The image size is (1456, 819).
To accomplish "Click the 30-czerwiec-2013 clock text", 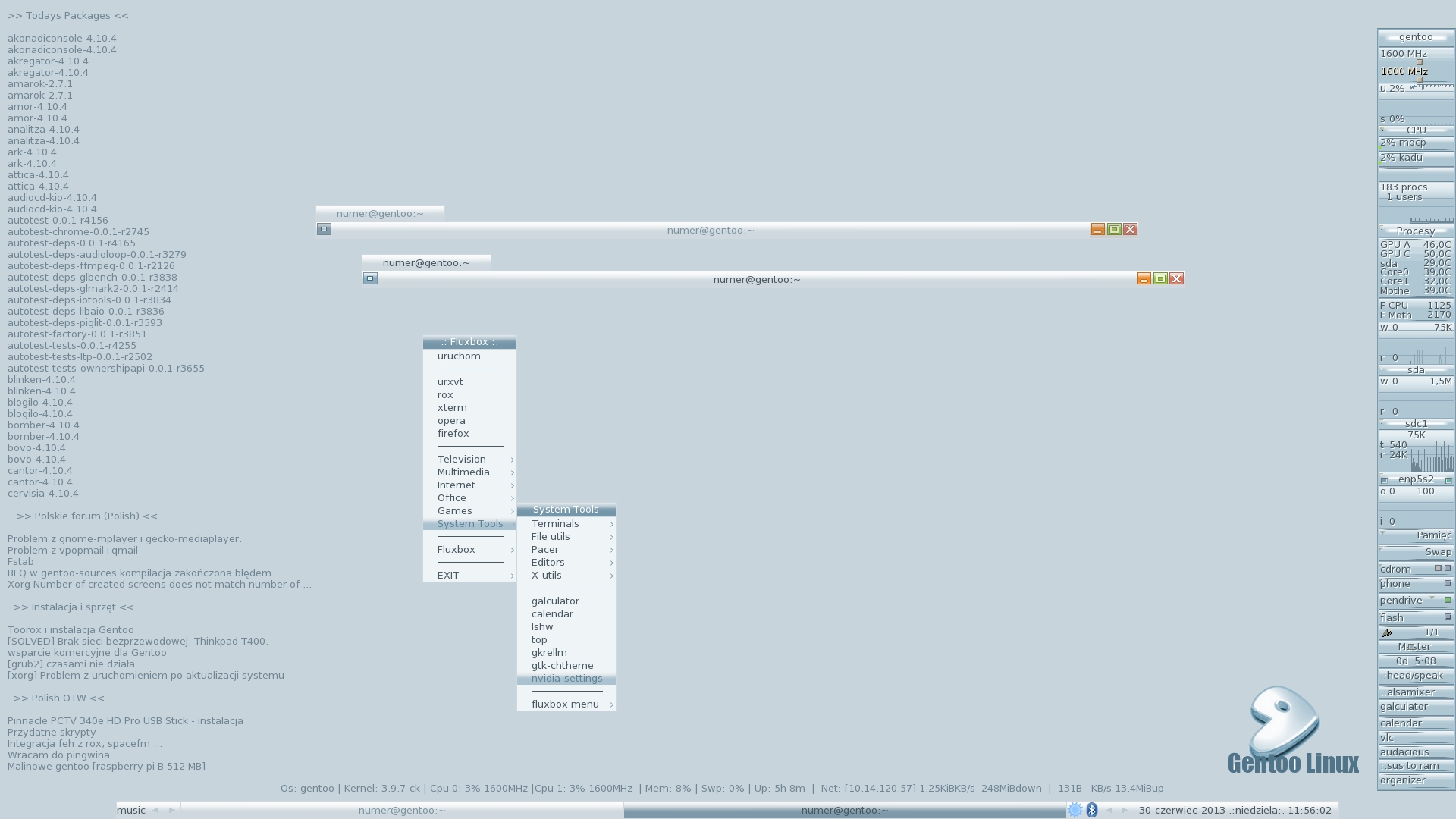I will click(1235, 810).
